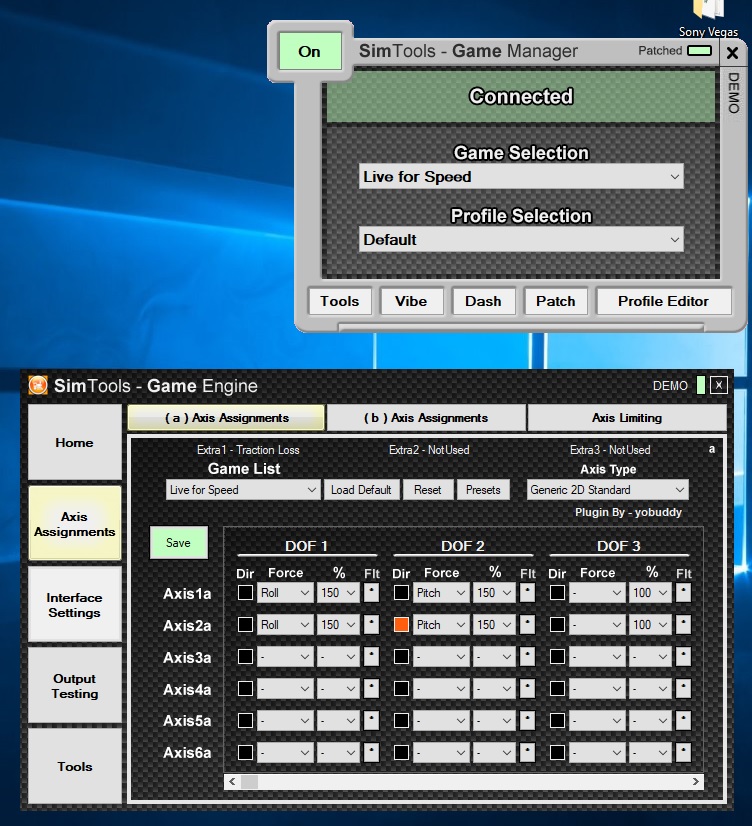The image size is (752, 826).
Task: Open Axis Assignments sidebar section
Action: click(x=74, y=524)
